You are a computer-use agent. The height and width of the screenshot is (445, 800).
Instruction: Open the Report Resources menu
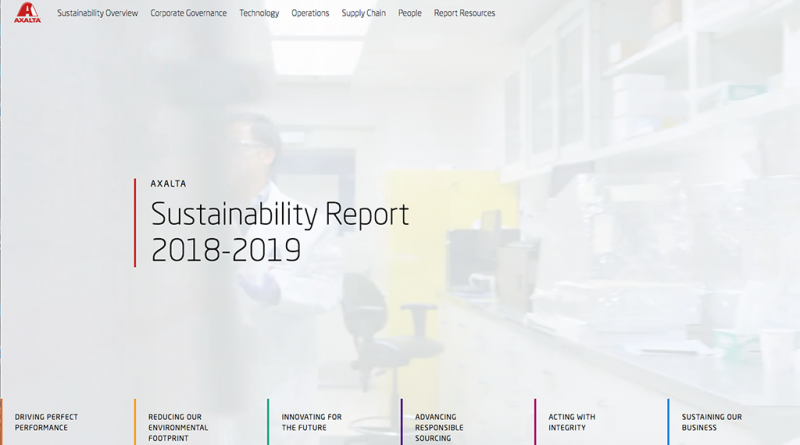pos(464,13)
